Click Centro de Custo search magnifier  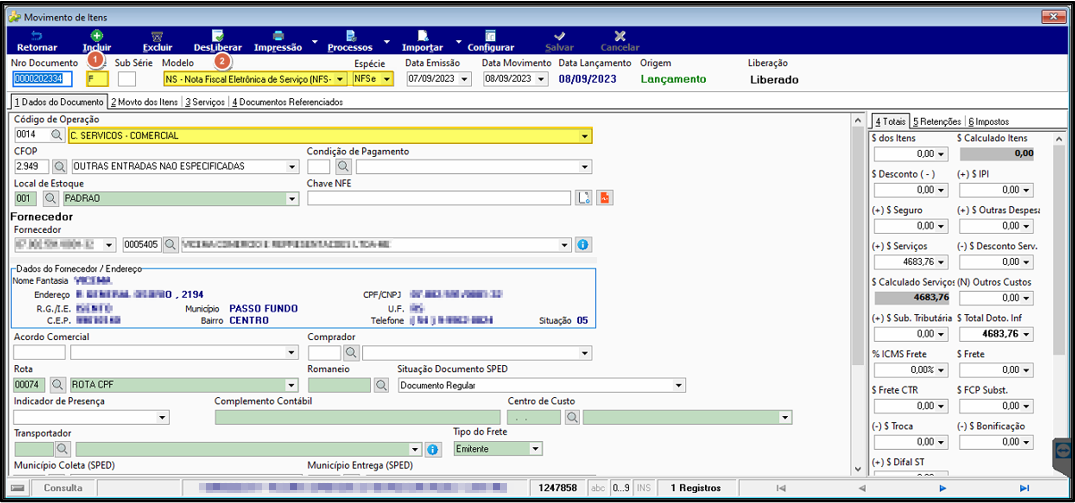(x=572, y=417)
